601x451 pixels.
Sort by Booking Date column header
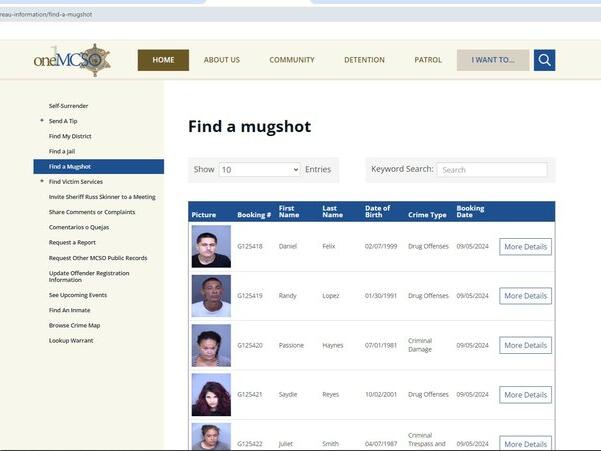coord(470,212)
